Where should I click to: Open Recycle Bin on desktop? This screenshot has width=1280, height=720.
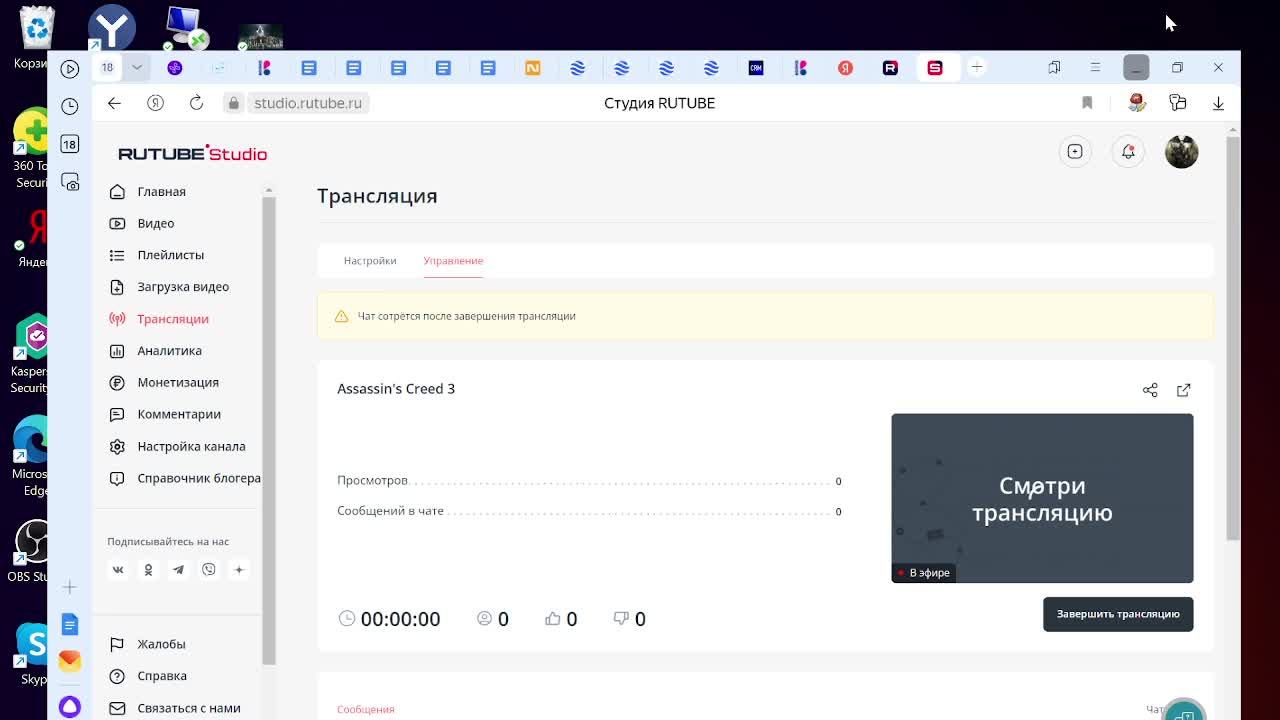[x=36, y=38]
